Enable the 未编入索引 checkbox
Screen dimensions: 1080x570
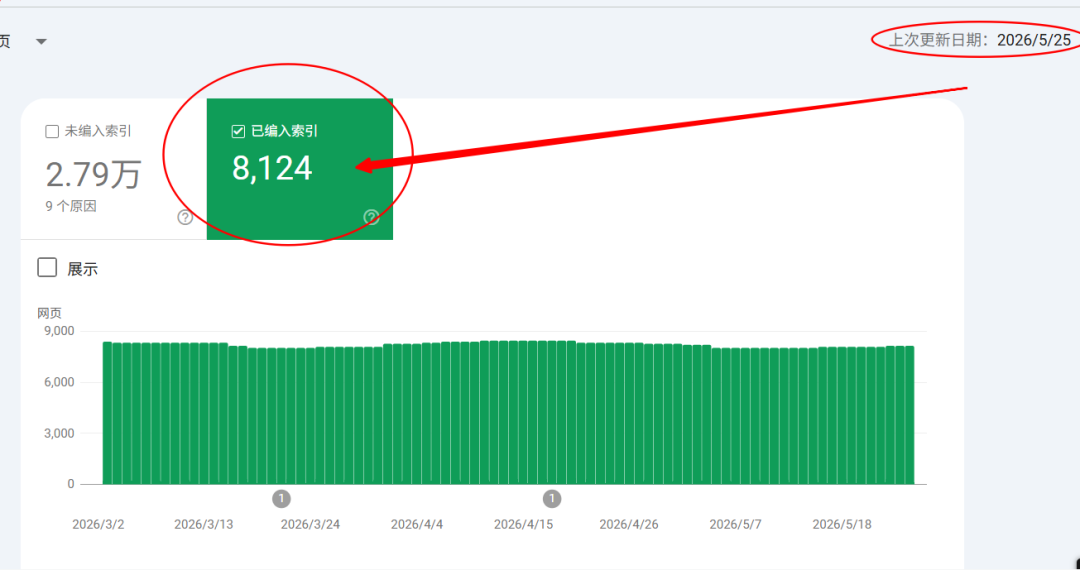pyautogui.click(x=52, y=131)
